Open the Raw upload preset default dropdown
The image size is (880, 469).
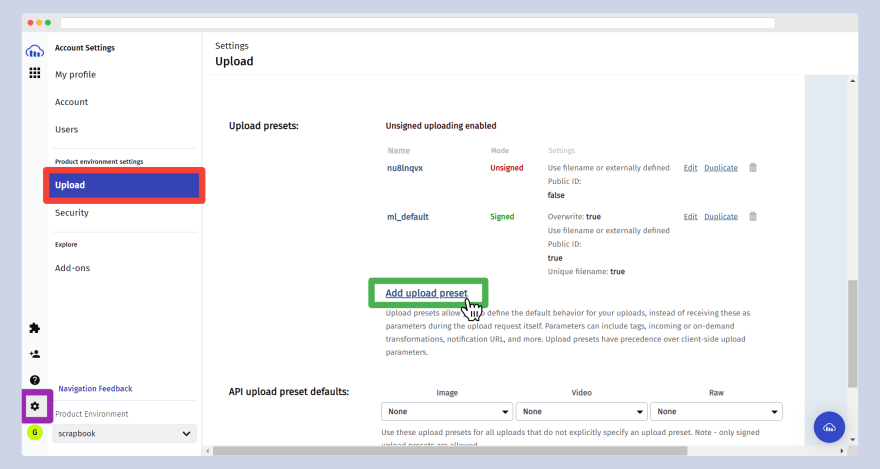(716, 411)
